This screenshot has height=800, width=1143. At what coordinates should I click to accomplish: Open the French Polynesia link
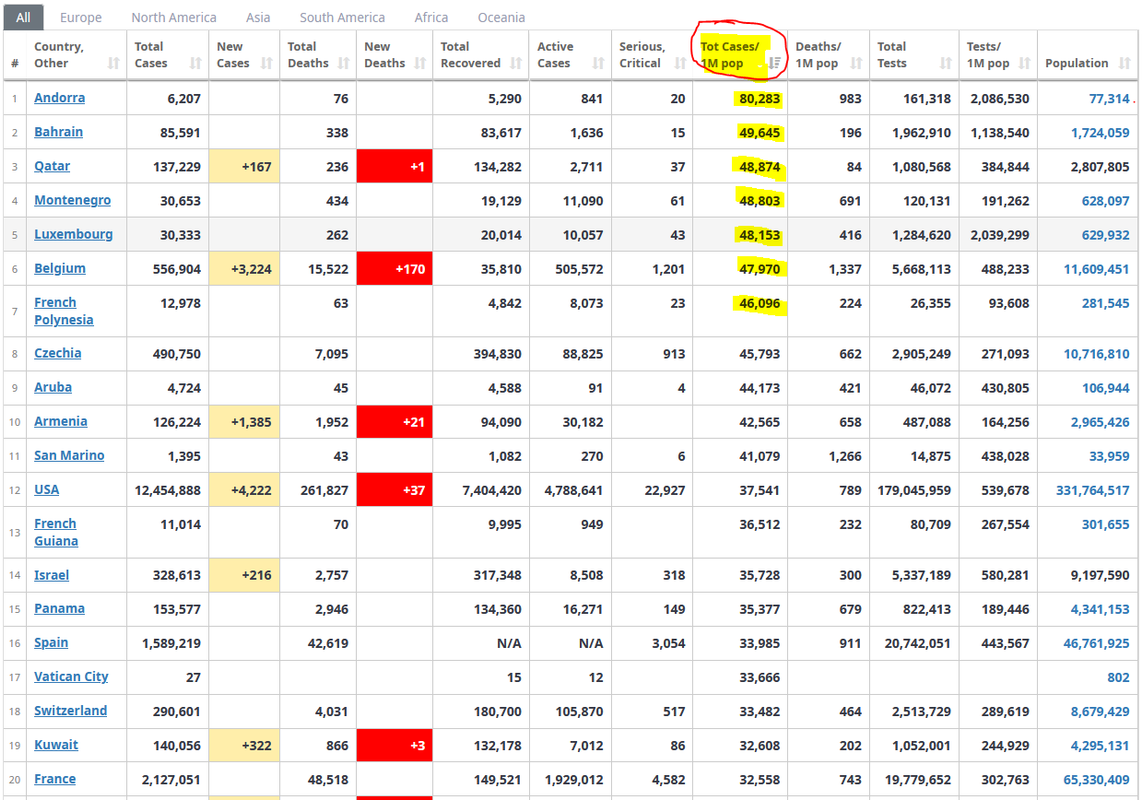[63, 311]
